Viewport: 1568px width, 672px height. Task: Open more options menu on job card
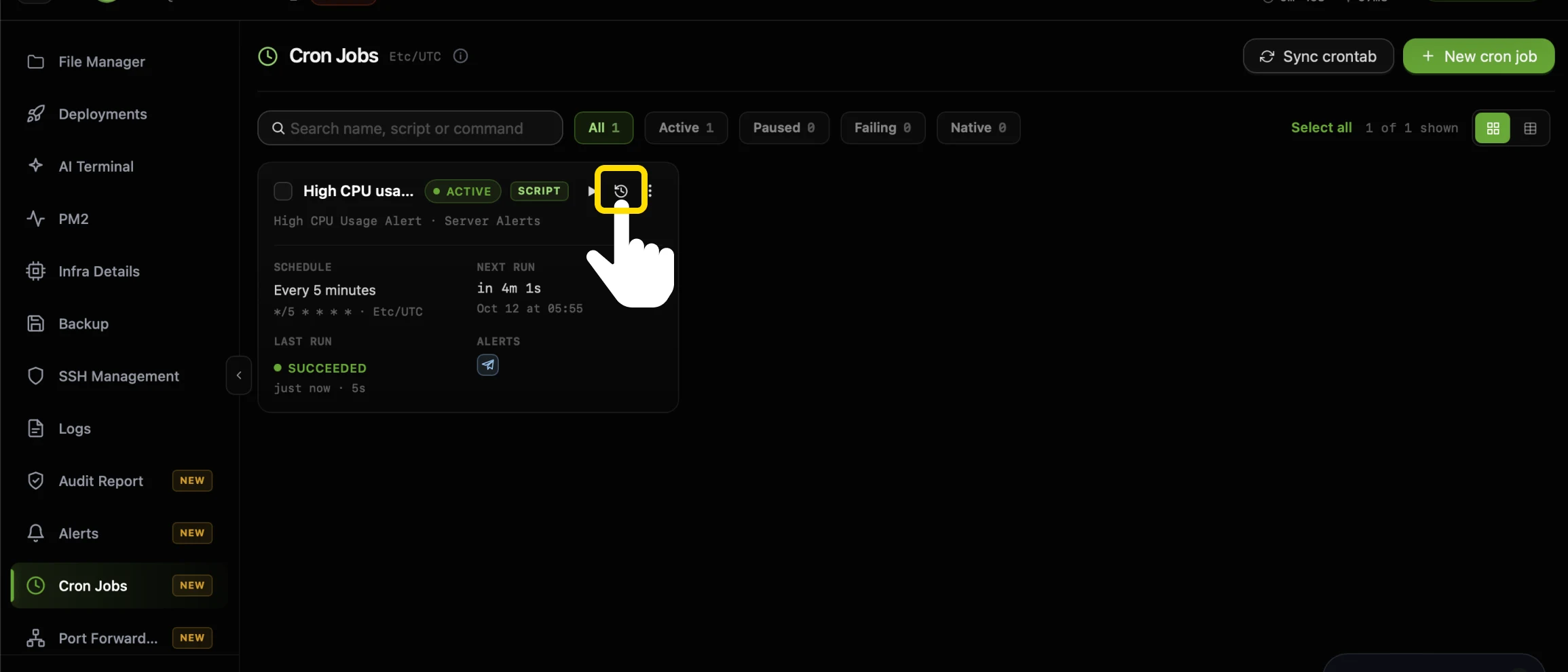[x=650, y=191]
